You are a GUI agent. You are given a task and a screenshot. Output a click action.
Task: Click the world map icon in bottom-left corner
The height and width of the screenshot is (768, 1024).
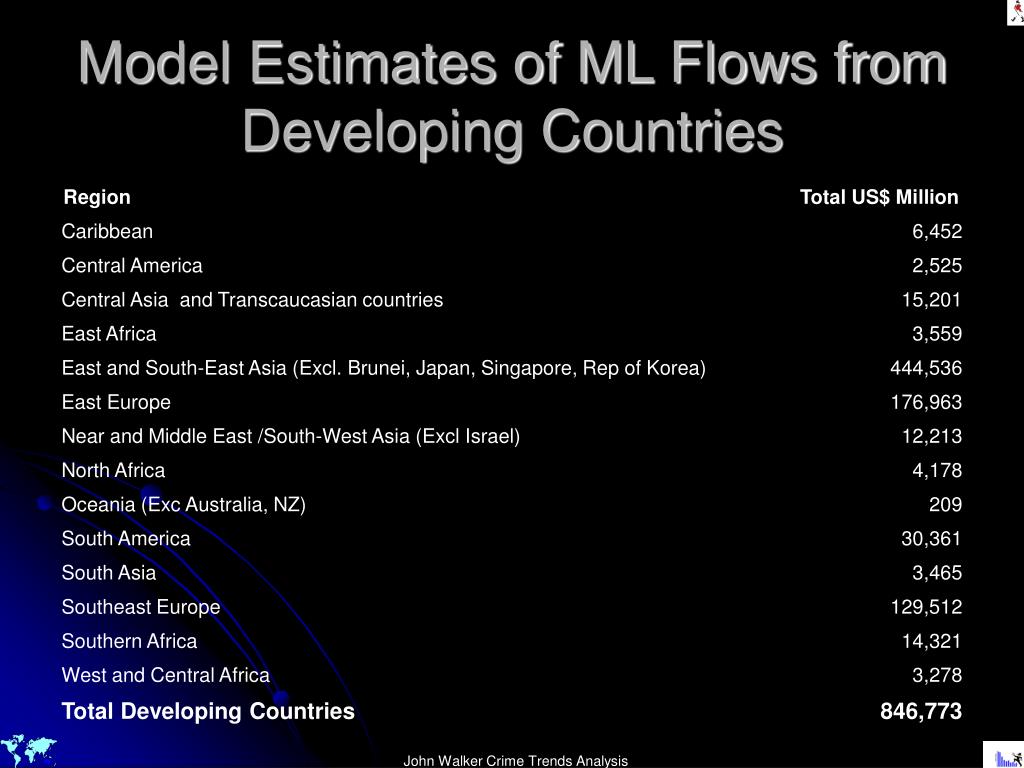click(29, 750)
